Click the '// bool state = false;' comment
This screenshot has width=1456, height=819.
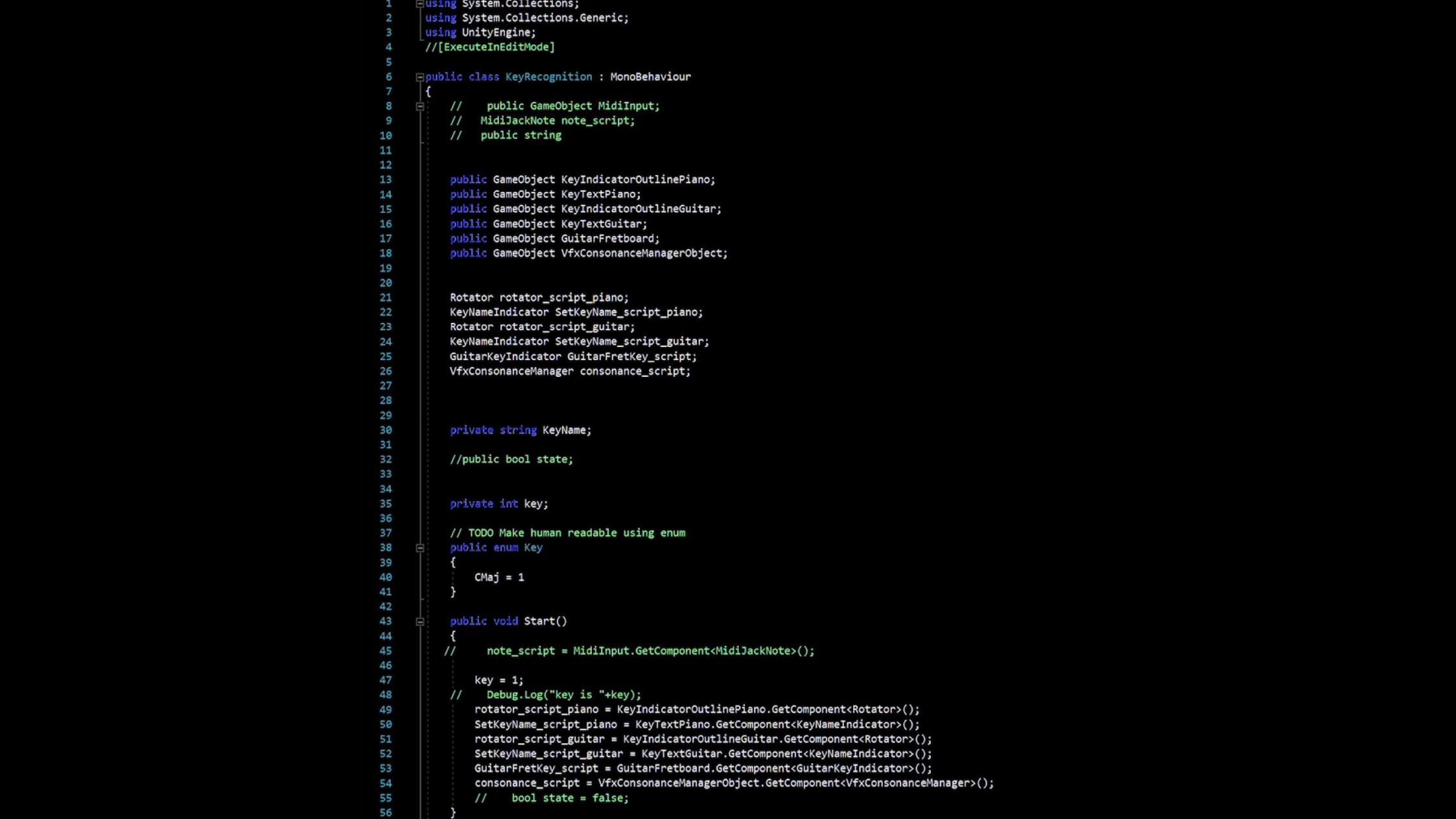click(x=552, y=798)
